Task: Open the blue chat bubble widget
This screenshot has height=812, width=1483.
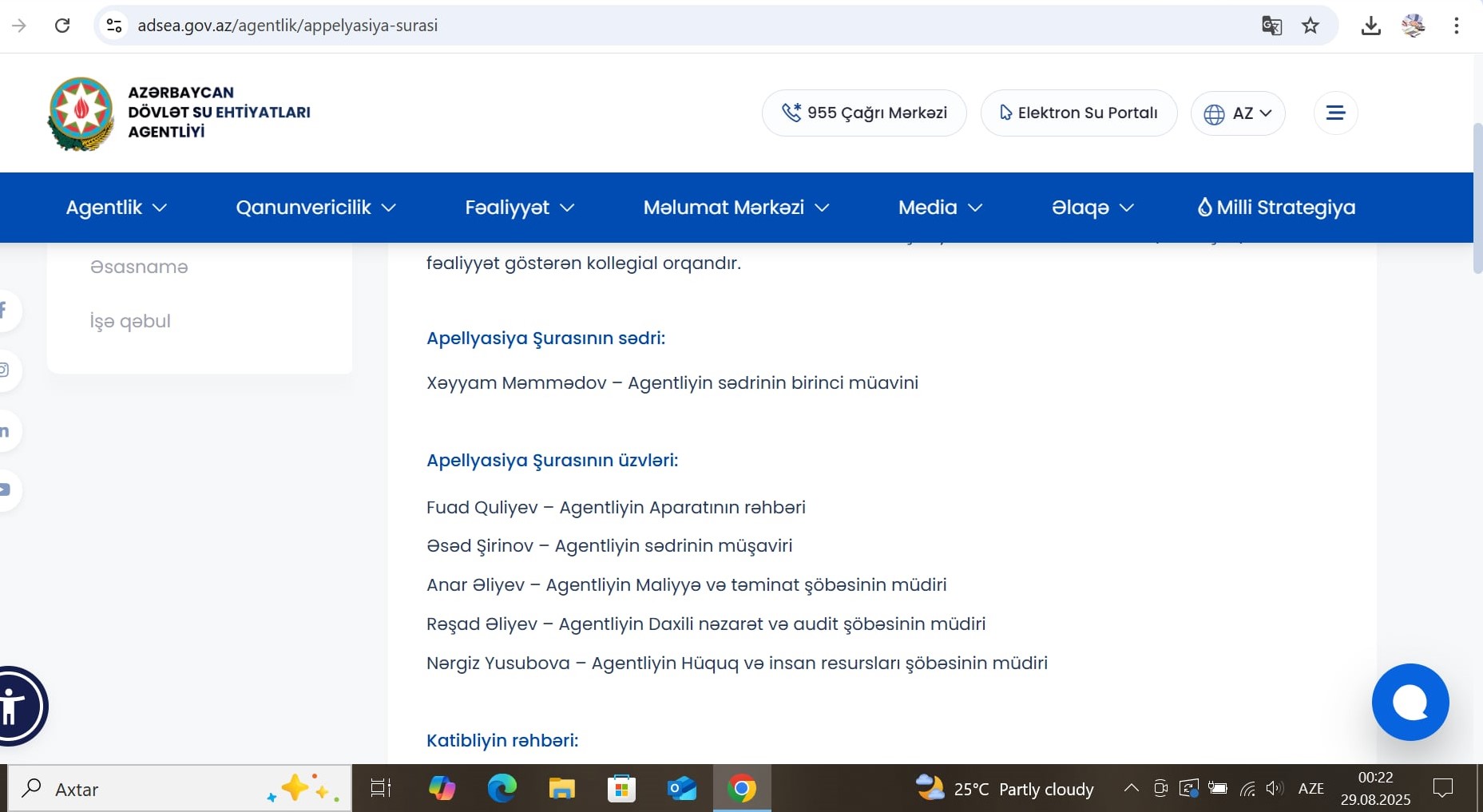Action: (1410, 702)
